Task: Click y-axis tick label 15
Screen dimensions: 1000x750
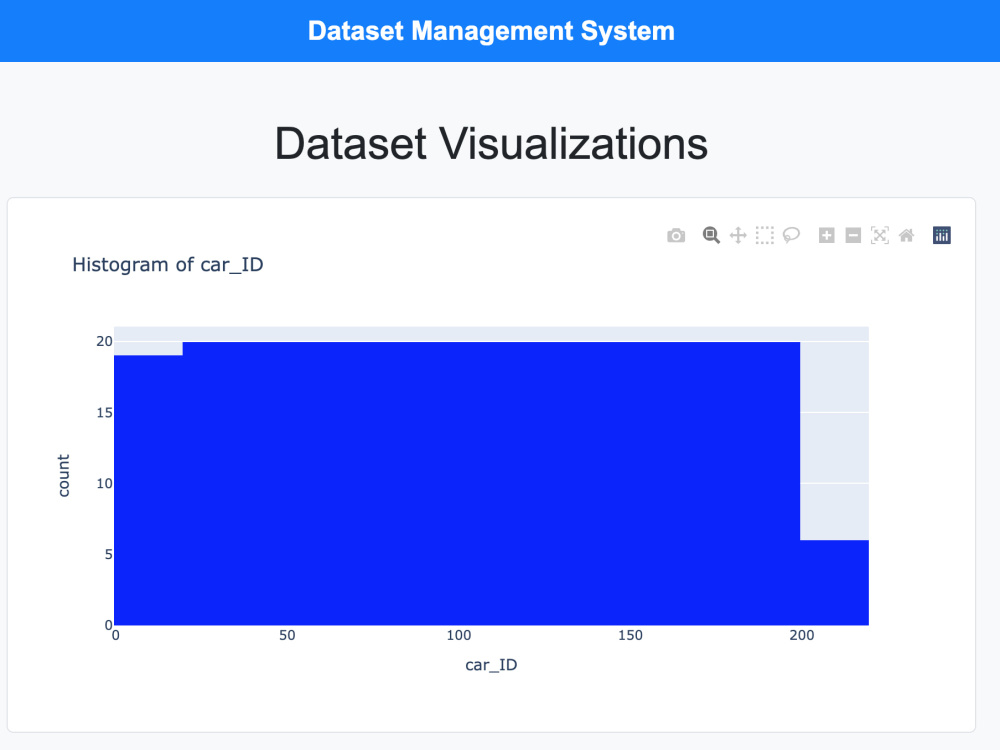Action: pos(105,413)
